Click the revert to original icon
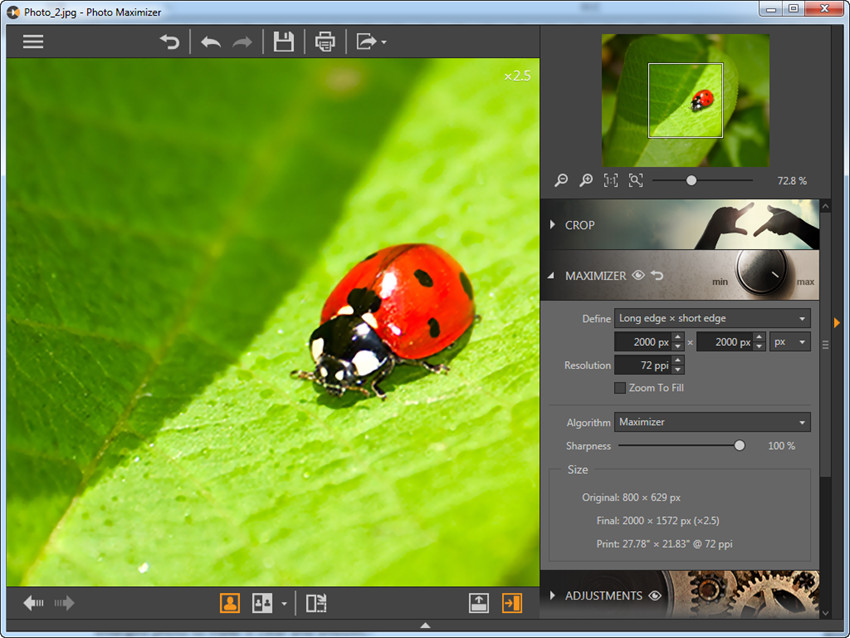Image resolution: width=850 pixels, height=638 pixels. (170, 42)
